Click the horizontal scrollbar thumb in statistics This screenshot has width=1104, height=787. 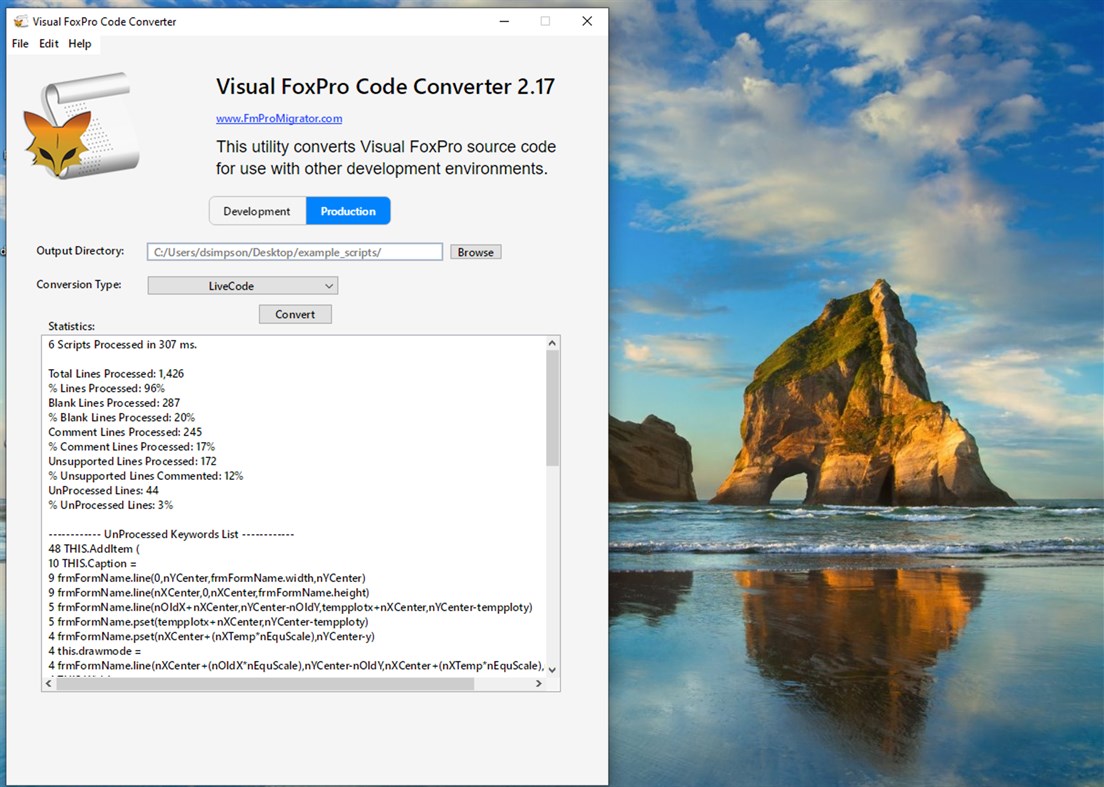[265, 684]
